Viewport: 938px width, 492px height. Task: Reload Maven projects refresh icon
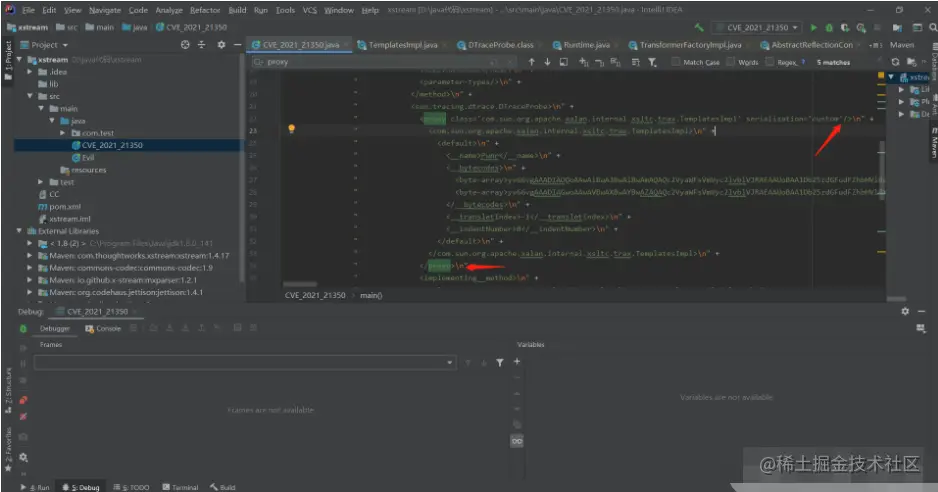pyautogui.click(x=895, y=62)
